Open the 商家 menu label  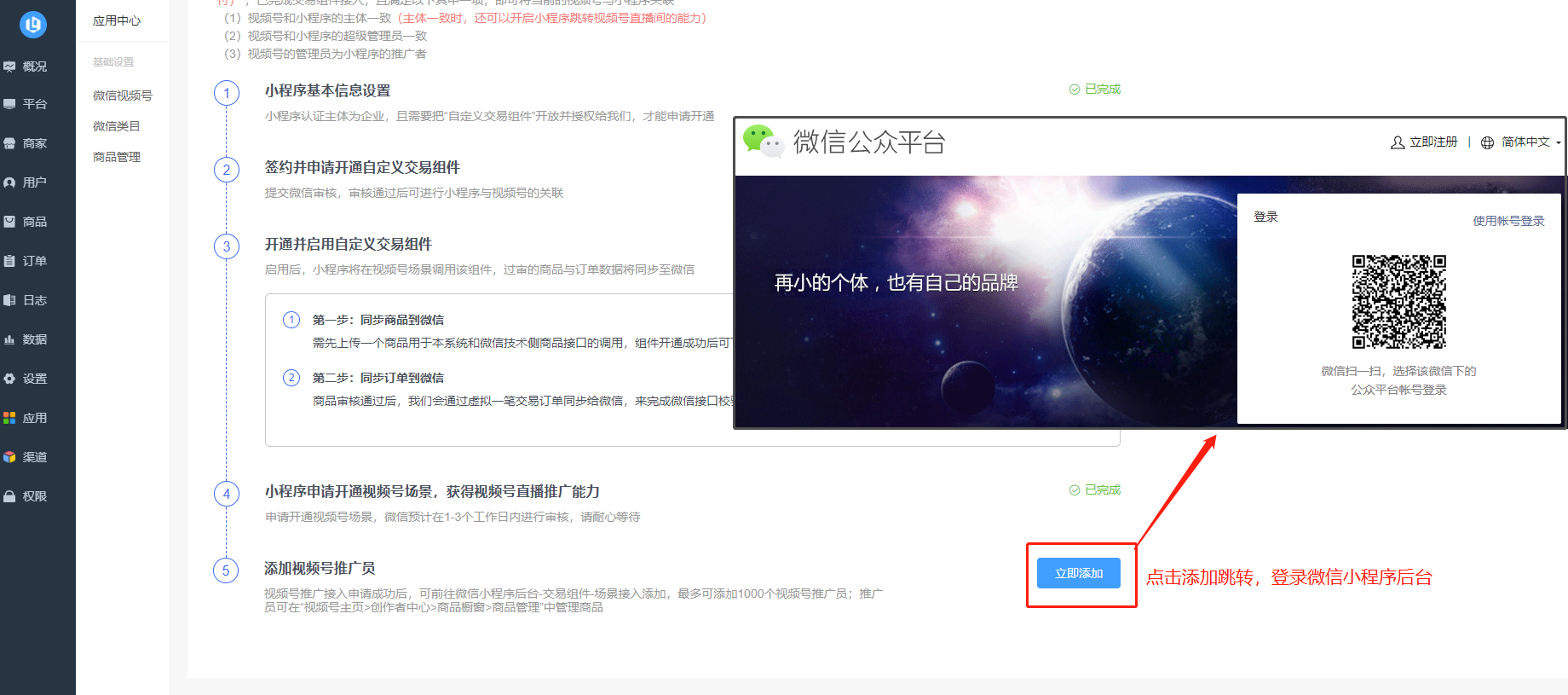click(35, 143)
